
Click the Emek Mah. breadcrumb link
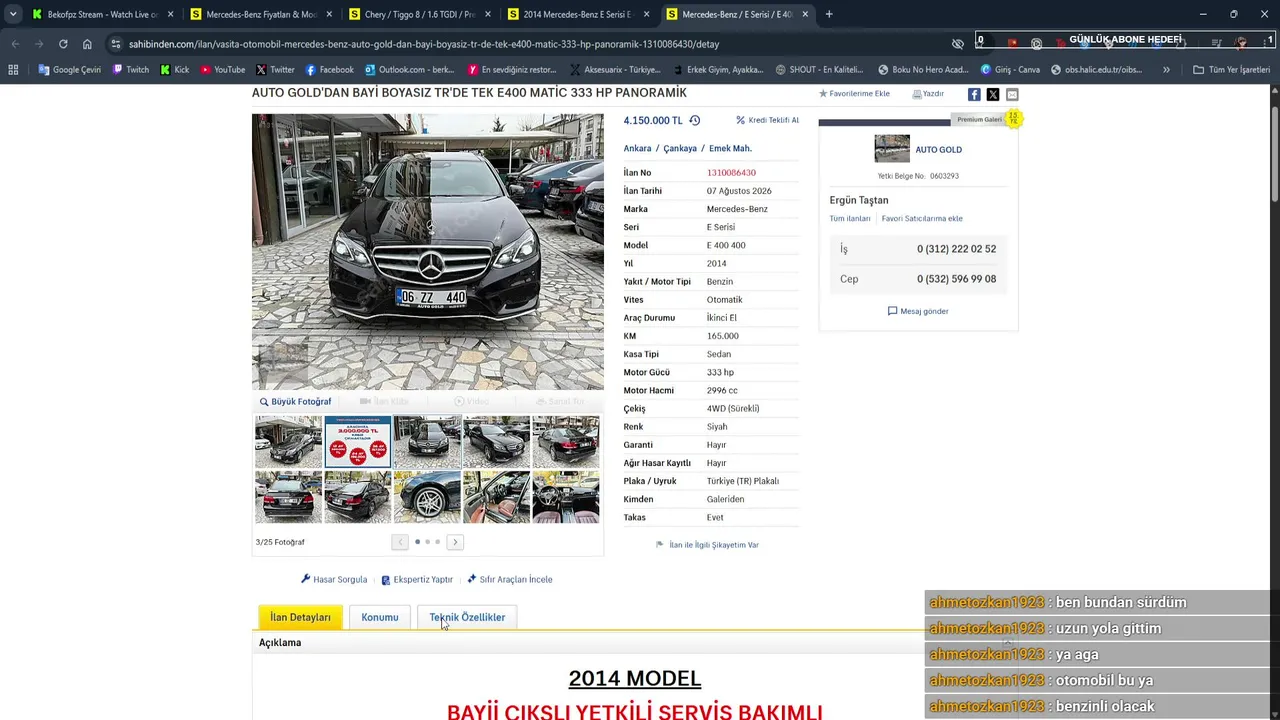pos(730,148)
